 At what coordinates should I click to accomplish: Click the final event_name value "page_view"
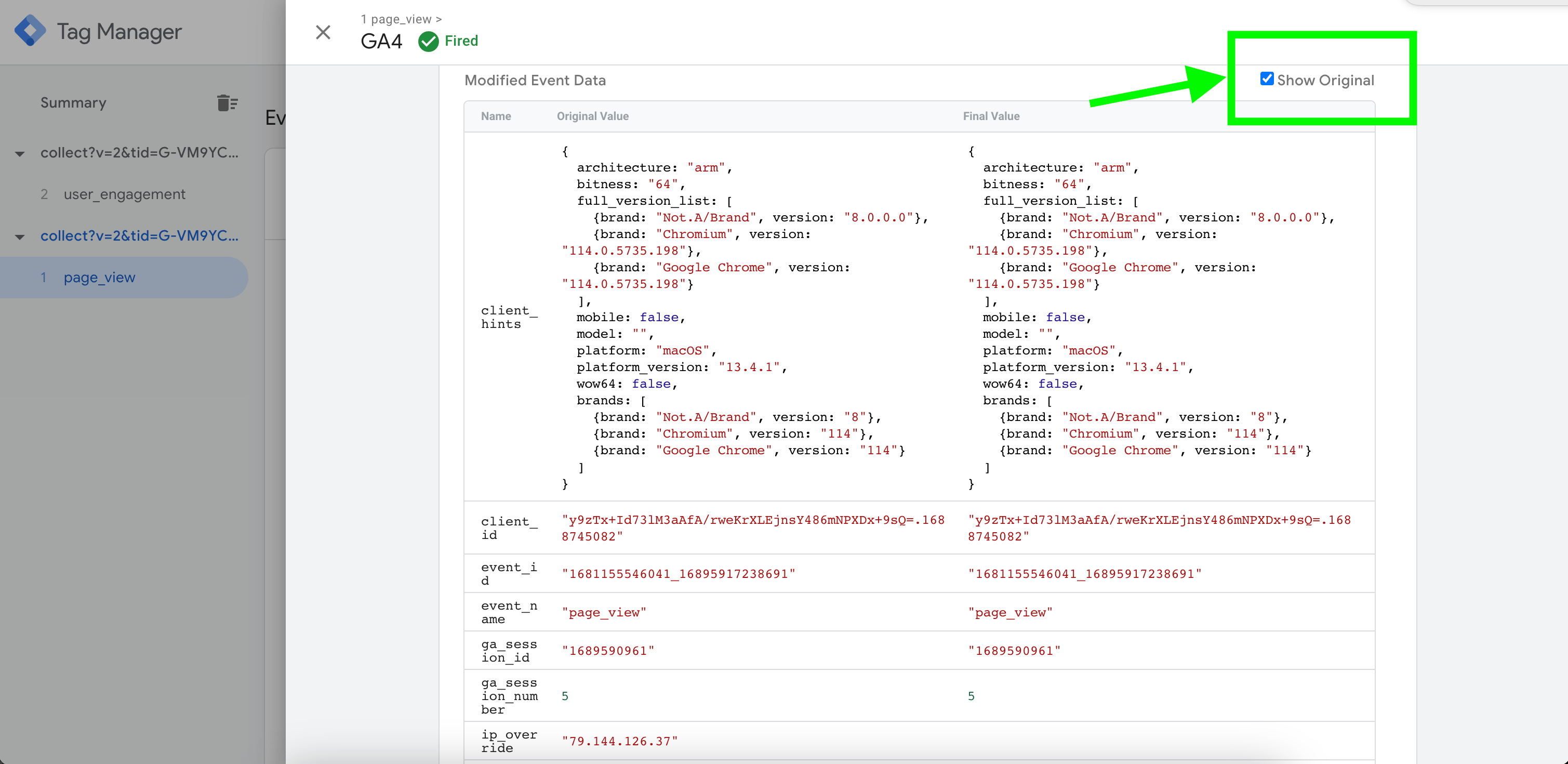tap(1011, 612)
